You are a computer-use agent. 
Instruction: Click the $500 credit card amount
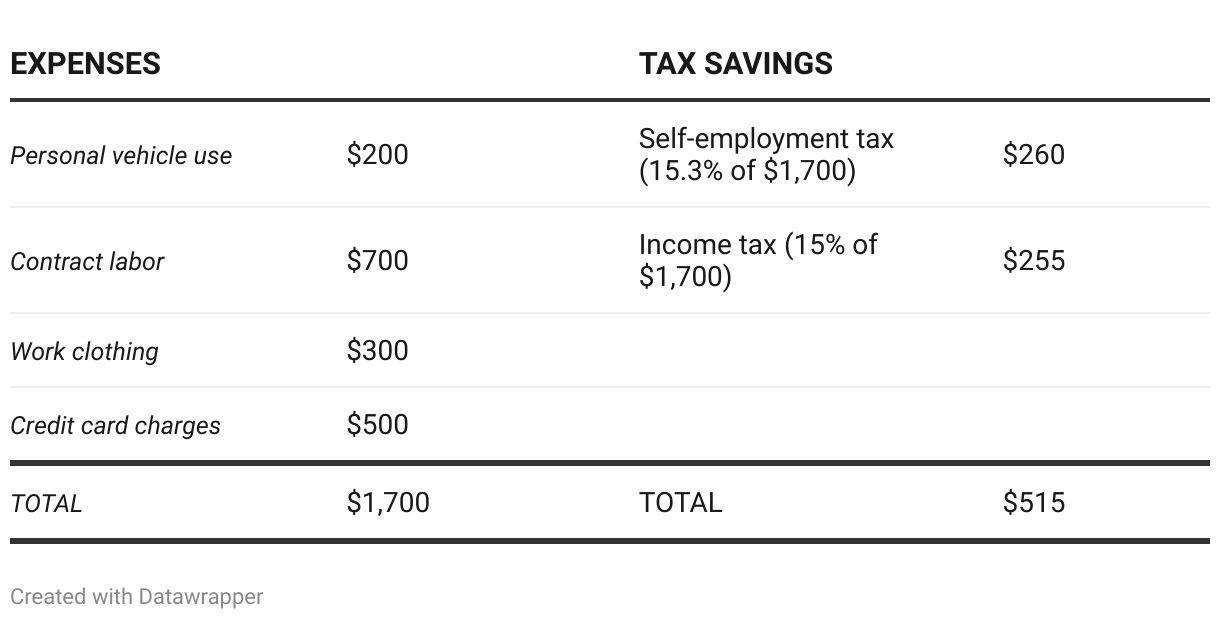pos(377,425)
